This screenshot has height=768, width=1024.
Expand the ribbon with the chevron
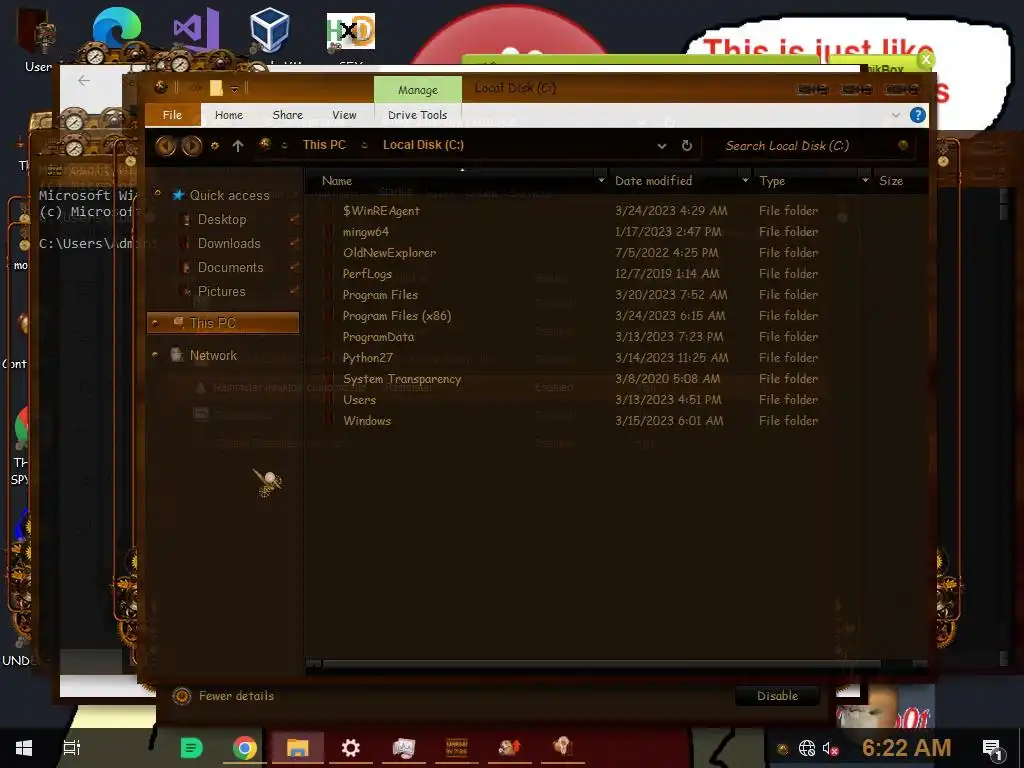(x=895, y=116)
